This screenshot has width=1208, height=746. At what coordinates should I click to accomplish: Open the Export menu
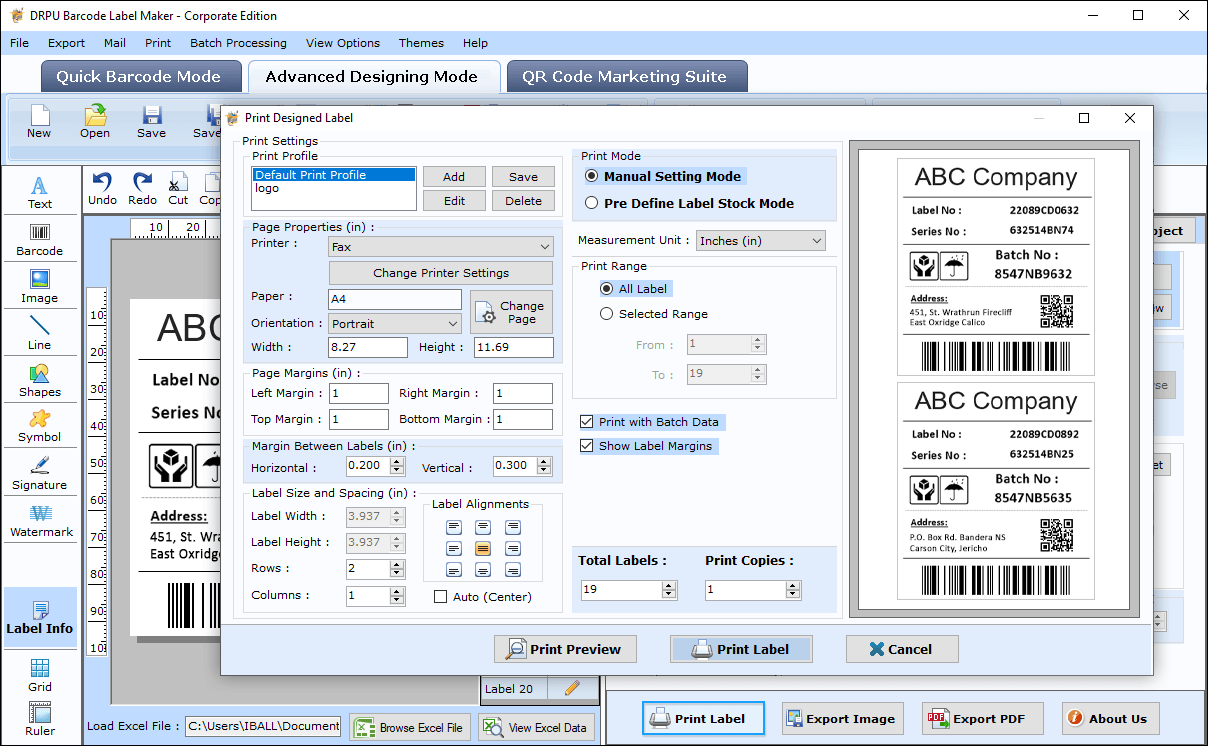point(66,43)
